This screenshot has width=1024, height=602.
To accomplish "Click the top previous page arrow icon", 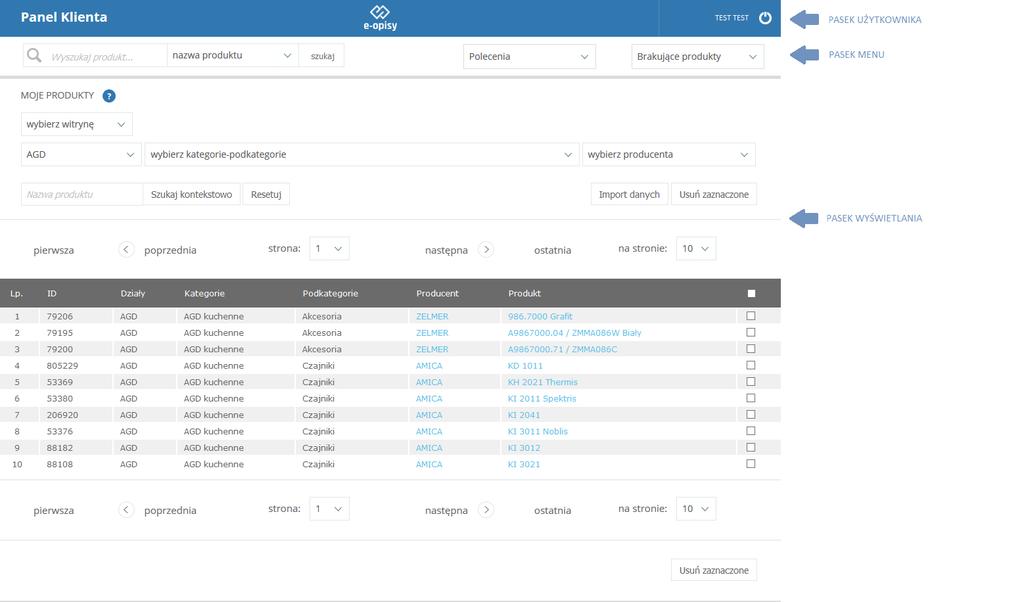I will (126, 249).
